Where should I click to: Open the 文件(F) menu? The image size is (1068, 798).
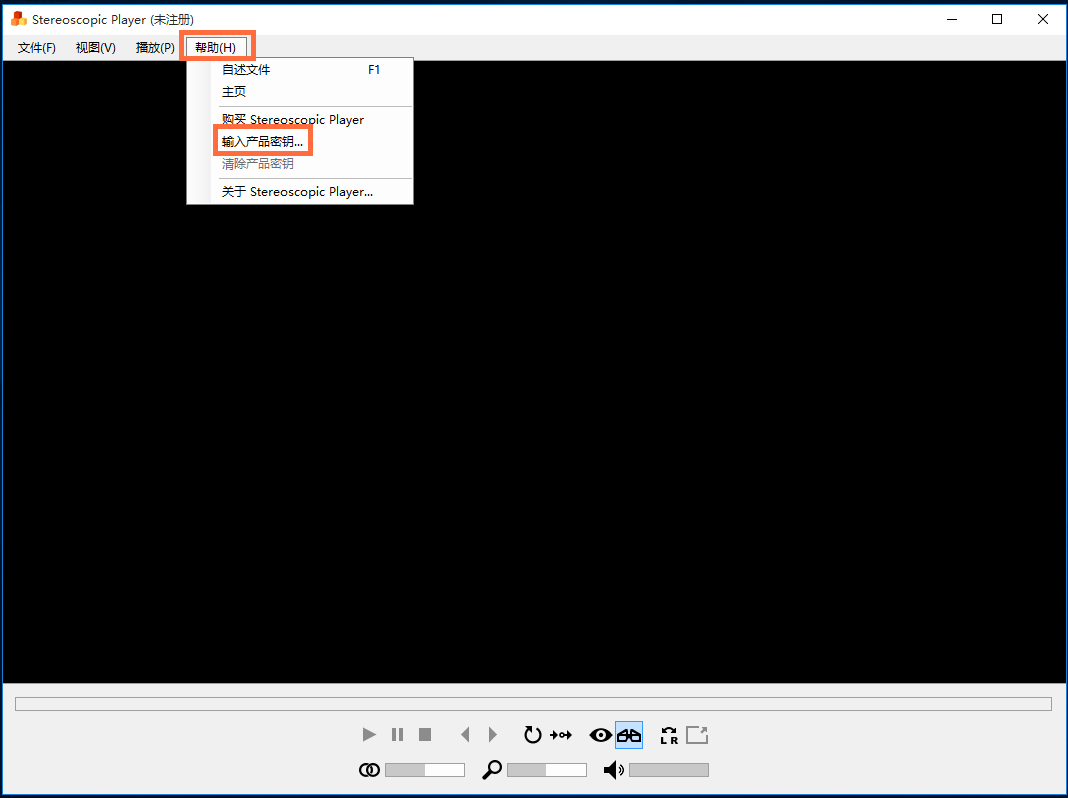pyautogui.click(x=37, y=48)
